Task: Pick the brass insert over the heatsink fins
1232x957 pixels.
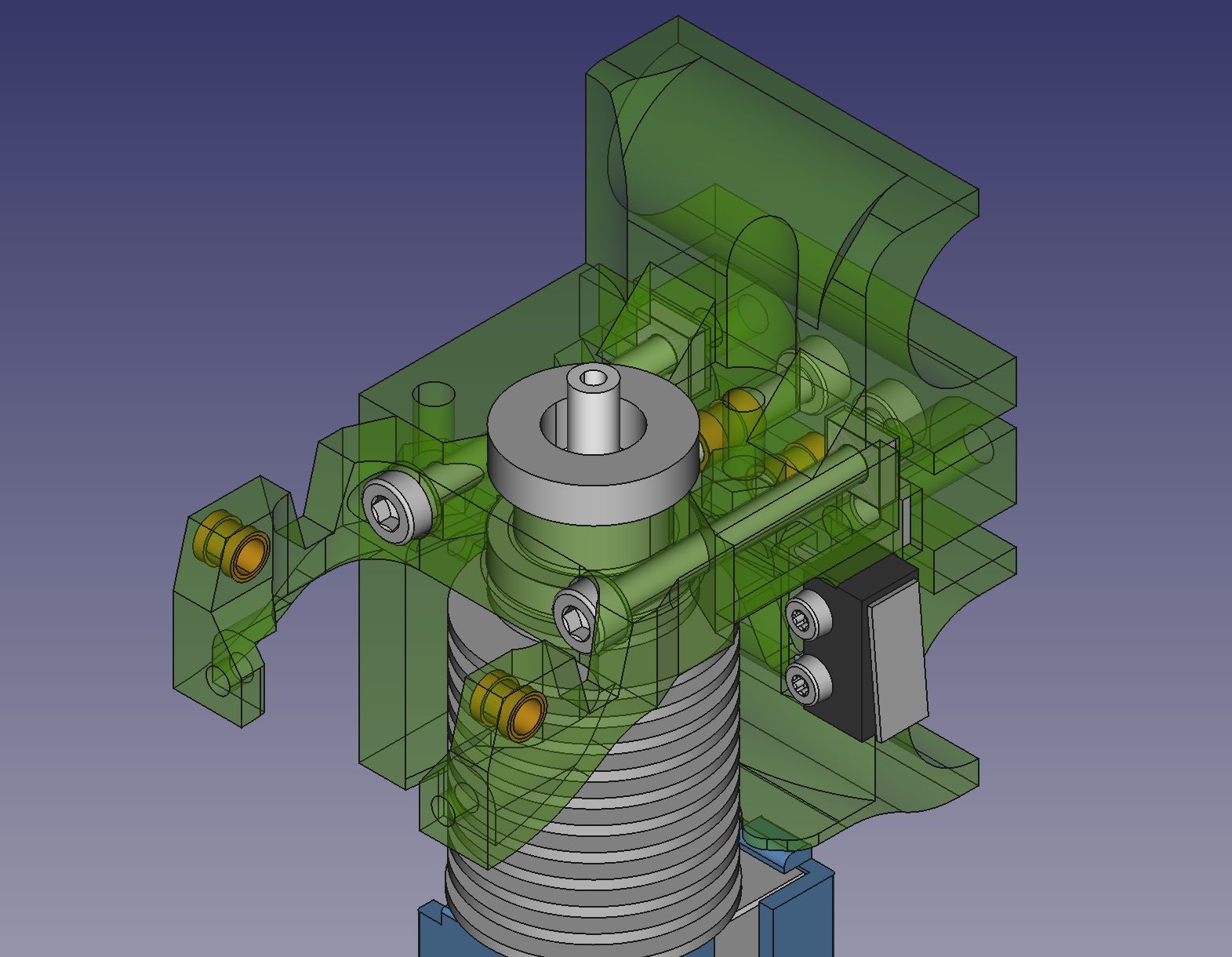Action: (x=508, y=705)
